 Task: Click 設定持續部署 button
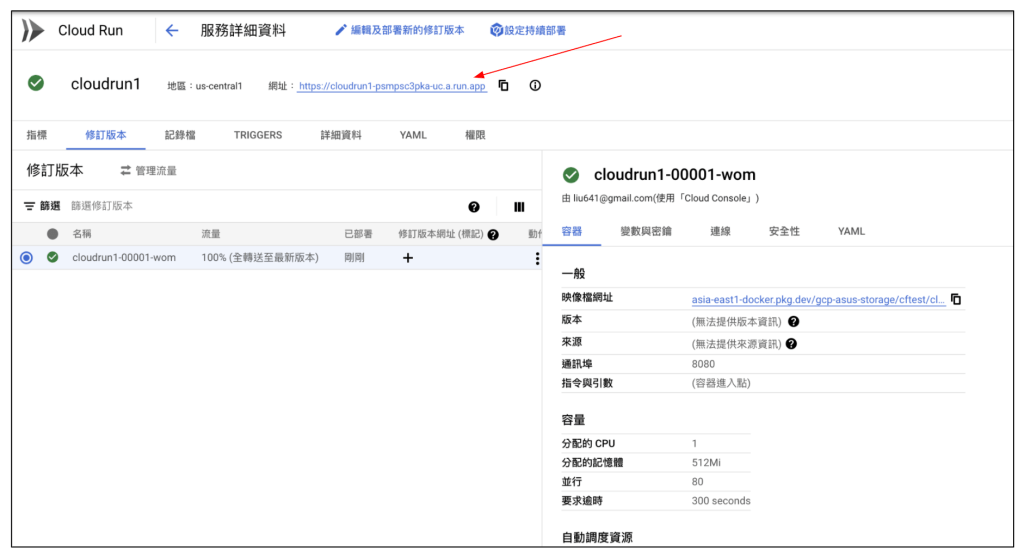coord(528,30)
